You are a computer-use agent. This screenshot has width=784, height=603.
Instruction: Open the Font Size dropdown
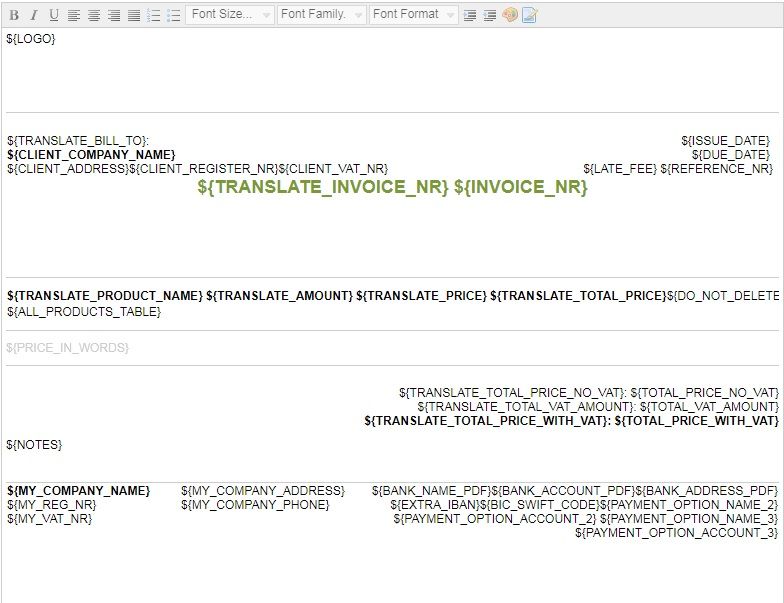(230, 15)
